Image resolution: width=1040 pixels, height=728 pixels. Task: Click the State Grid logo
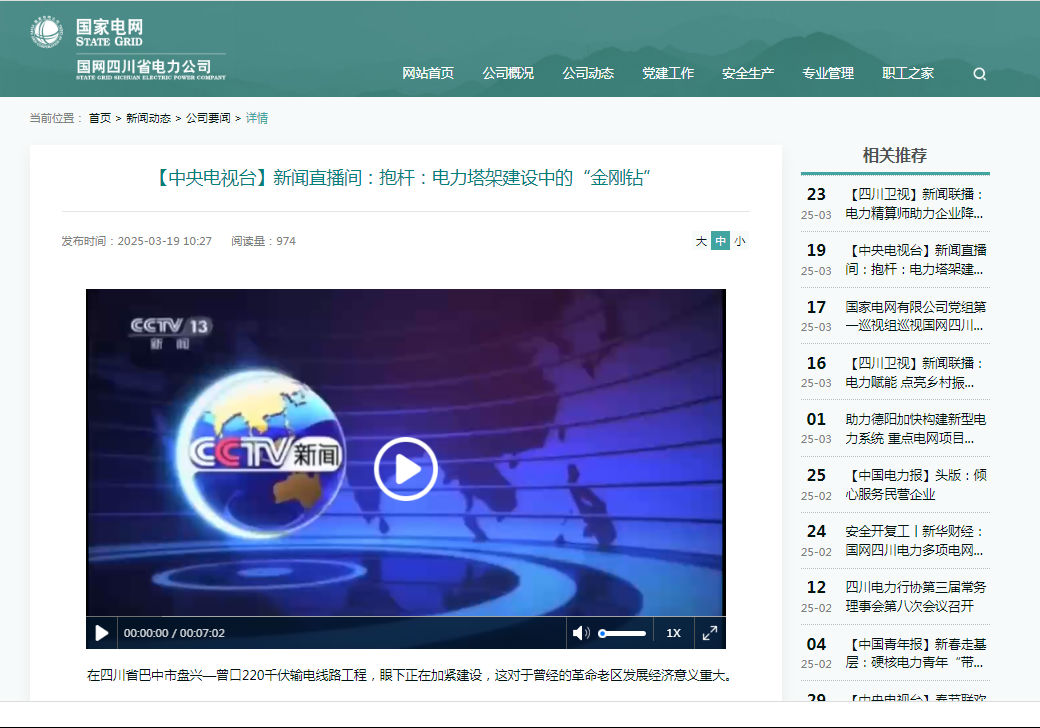(127, 49)
